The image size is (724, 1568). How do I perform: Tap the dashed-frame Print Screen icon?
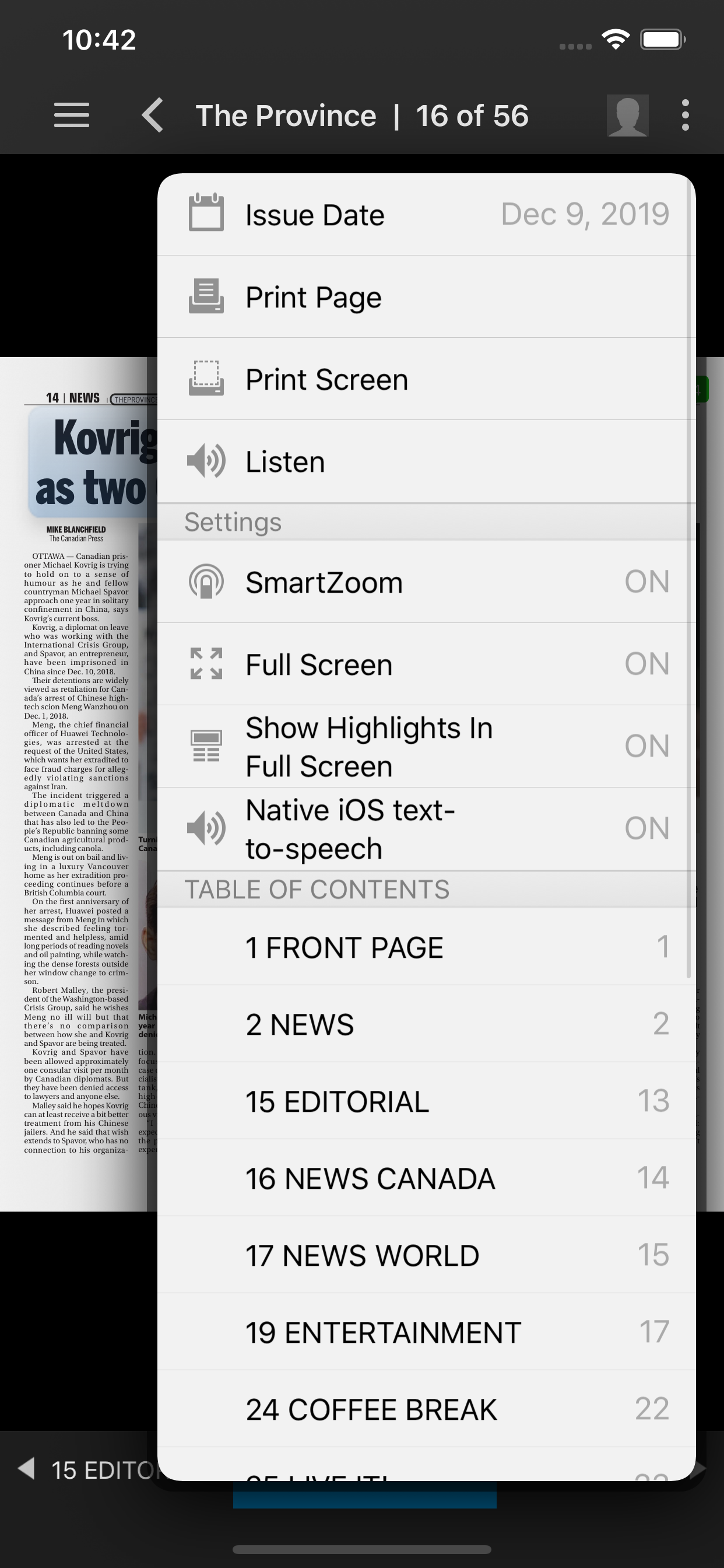pyautogui.click(x=206, y=379)
